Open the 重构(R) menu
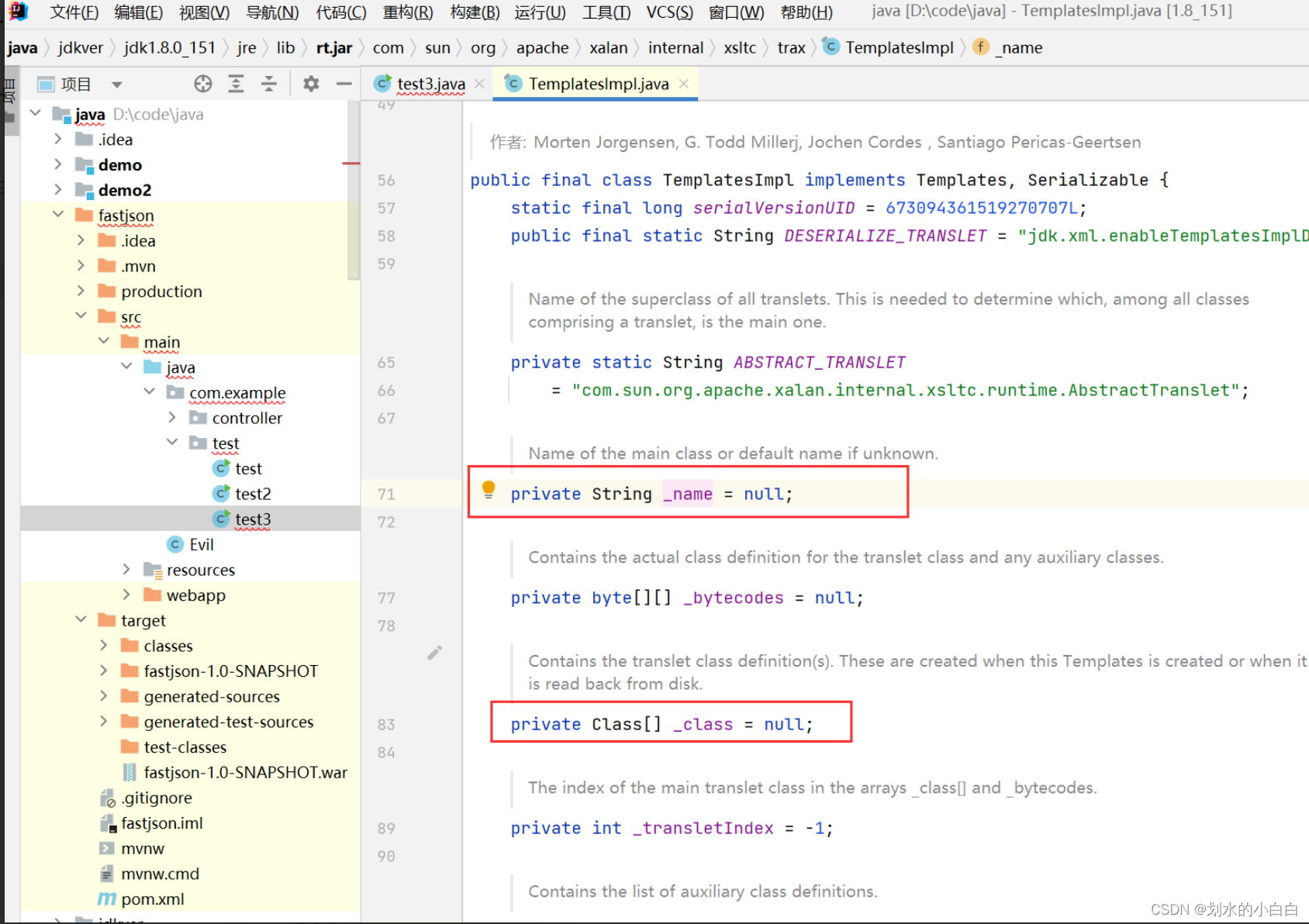 coord(408,12)
